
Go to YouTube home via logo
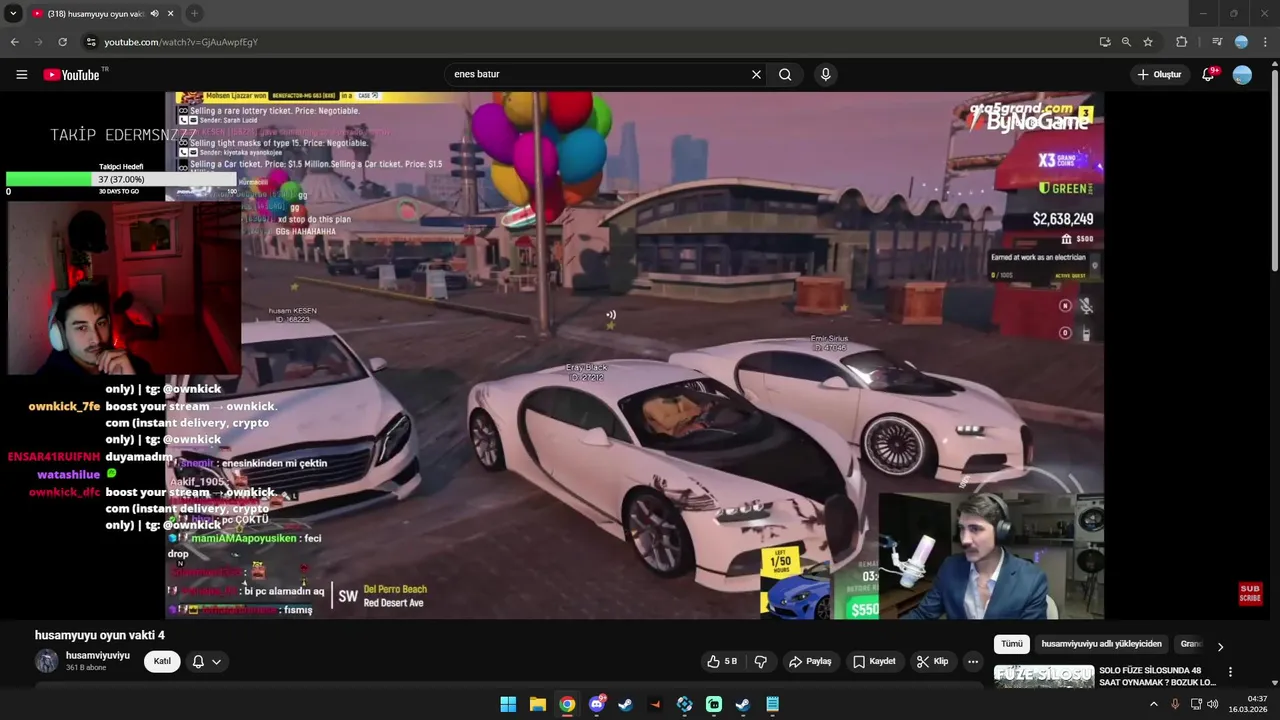[72, 75]
